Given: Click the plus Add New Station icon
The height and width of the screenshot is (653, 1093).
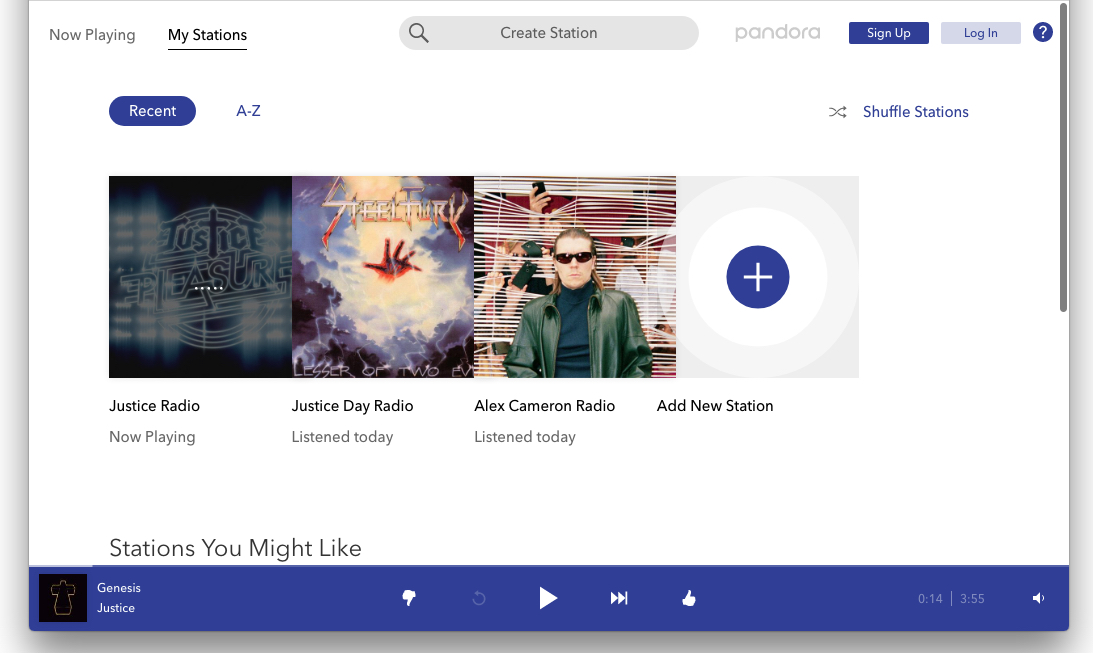Looking at the screenshot, I should coord(758,277).
